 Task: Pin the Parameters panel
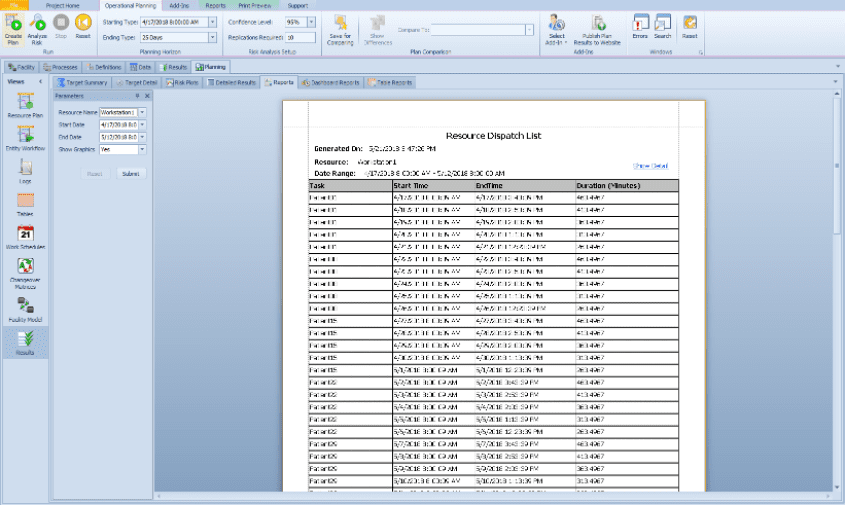point(137,95)
